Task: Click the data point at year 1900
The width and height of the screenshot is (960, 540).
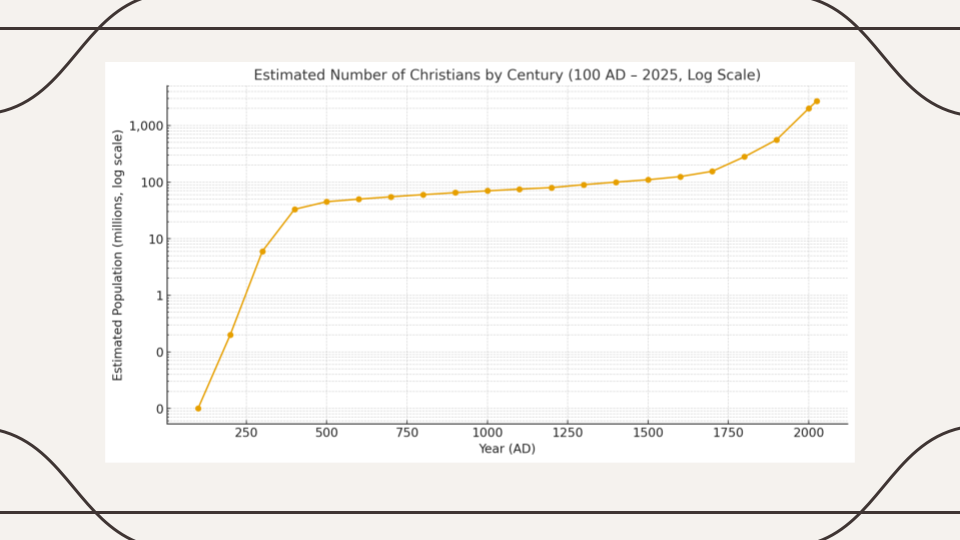Action: (777, 140)
